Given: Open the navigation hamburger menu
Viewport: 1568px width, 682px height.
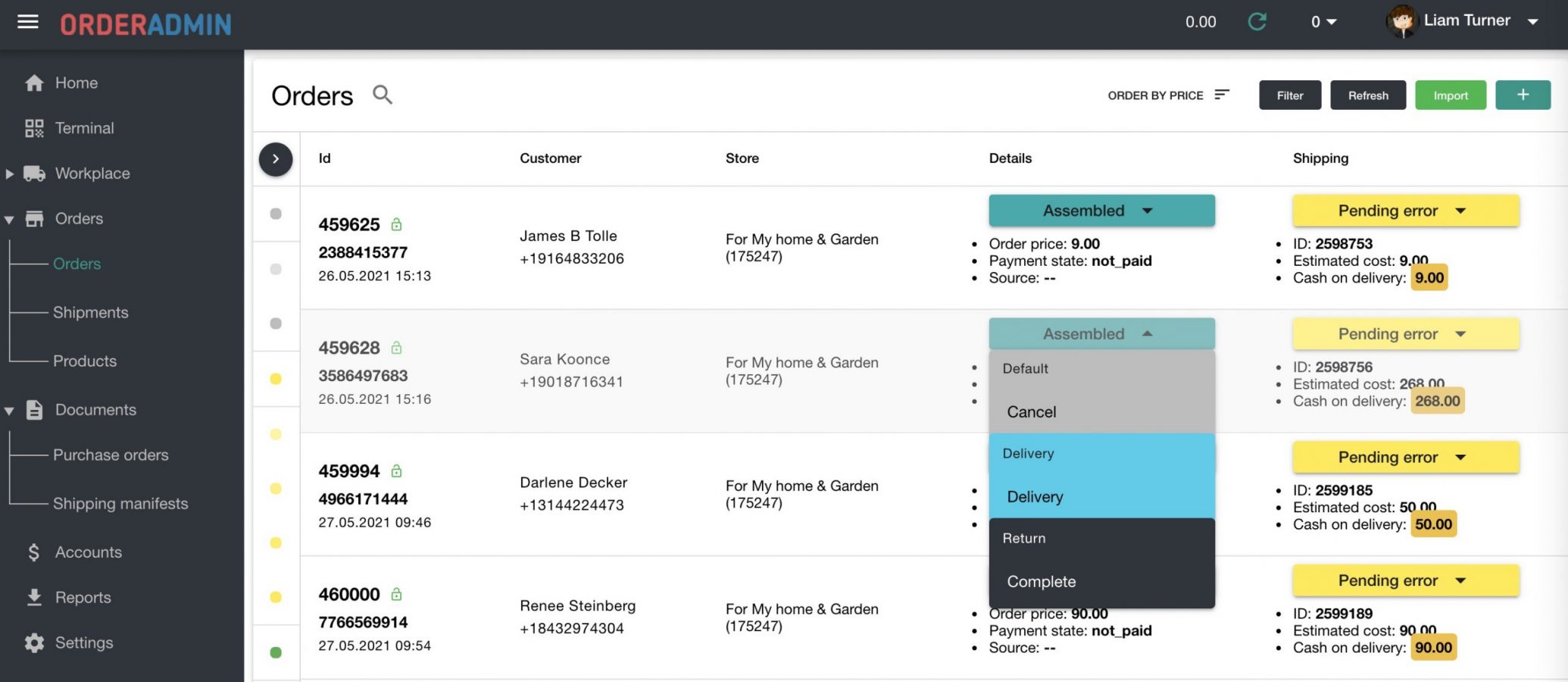Looking at the screenshot, I should point(27,21).
